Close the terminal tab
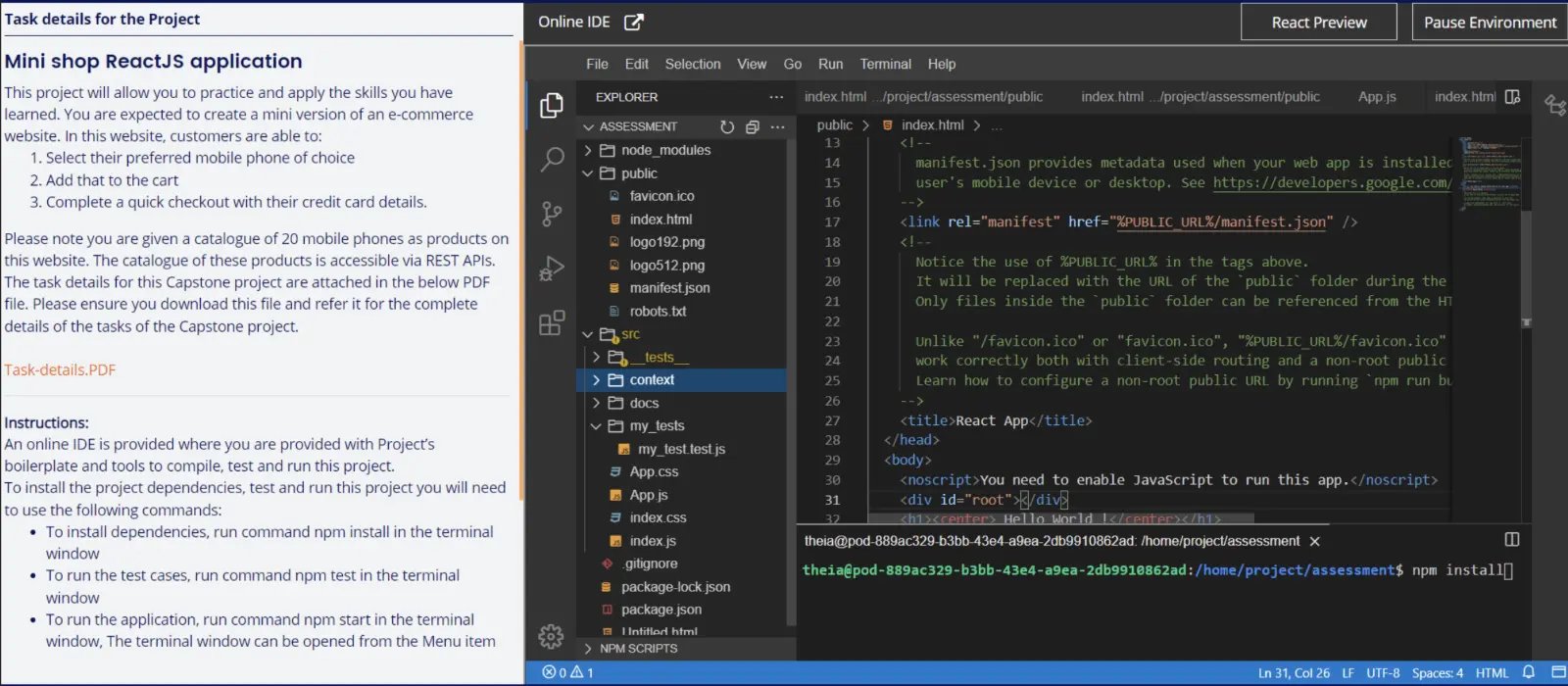The image size is (1568, 686). click(x=1315, y=541)
